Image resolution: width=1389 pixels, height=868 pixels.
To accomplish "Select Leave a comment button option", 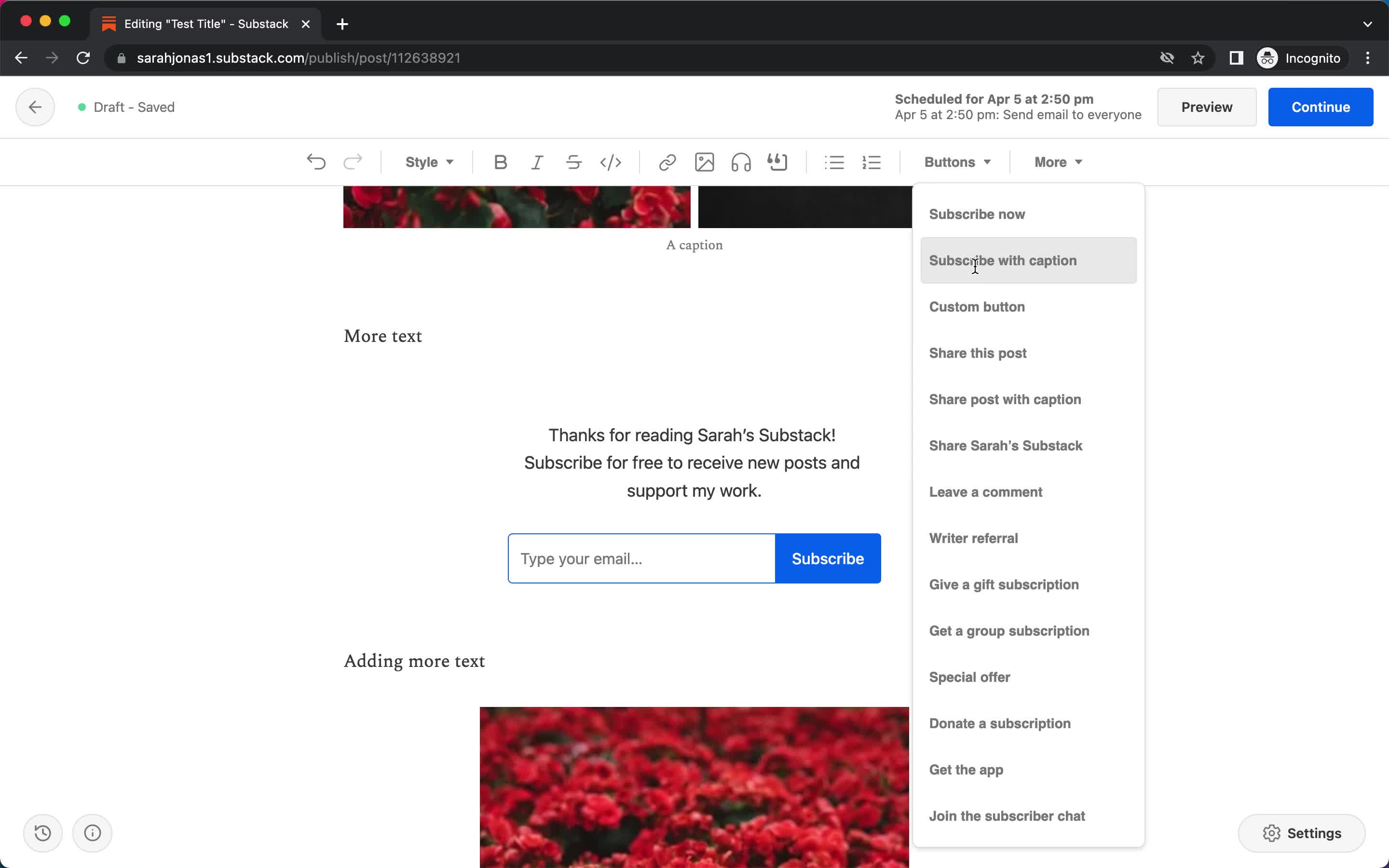I will click(986, 492).
